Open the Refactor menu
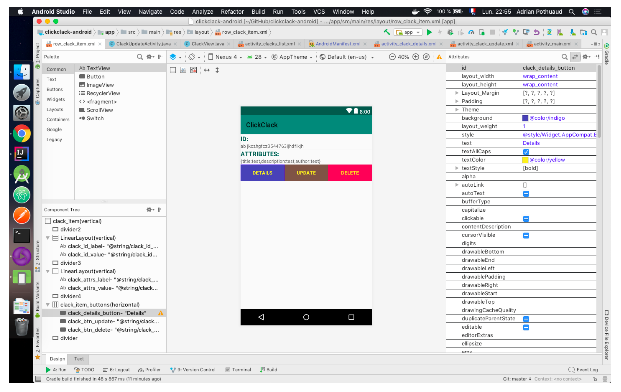This screenshot has height=392, width=621. click(232, 12)
